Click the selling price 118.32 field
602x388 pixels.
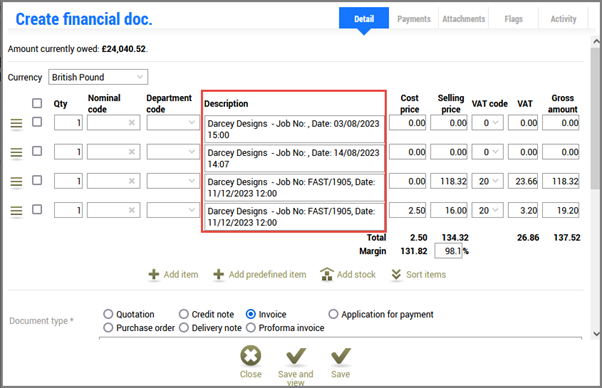(448, 181)
